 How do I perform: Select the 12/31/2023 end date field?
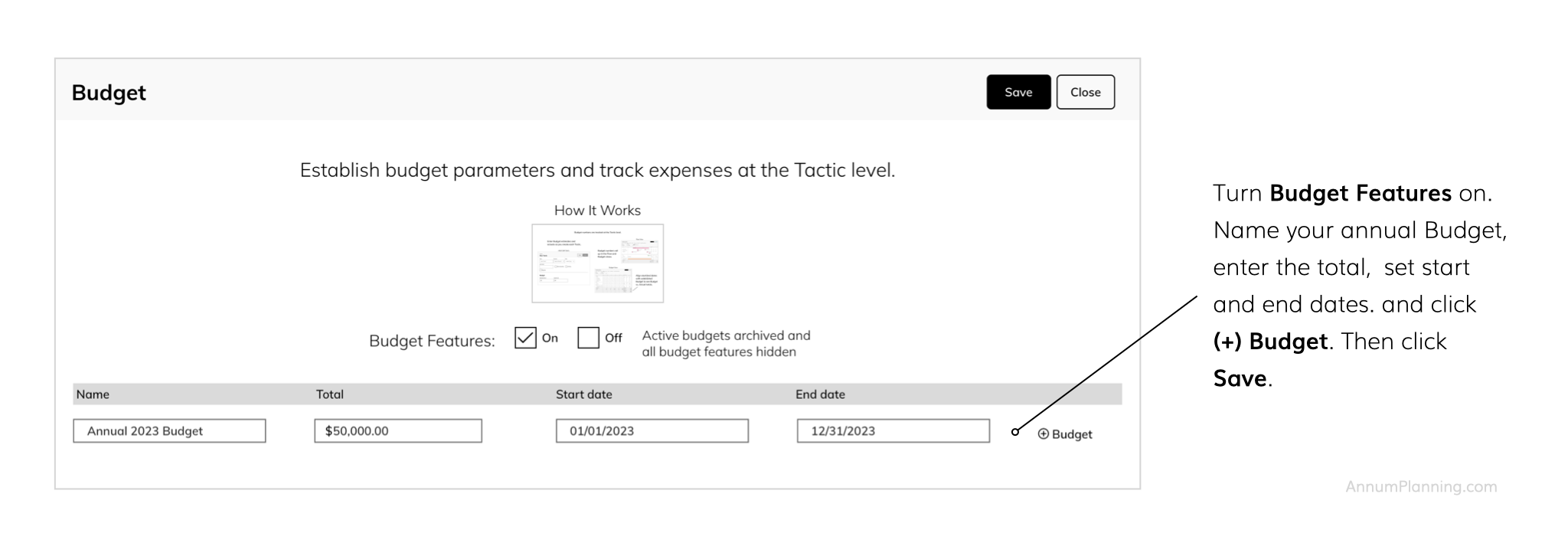[x=893, y=431]
